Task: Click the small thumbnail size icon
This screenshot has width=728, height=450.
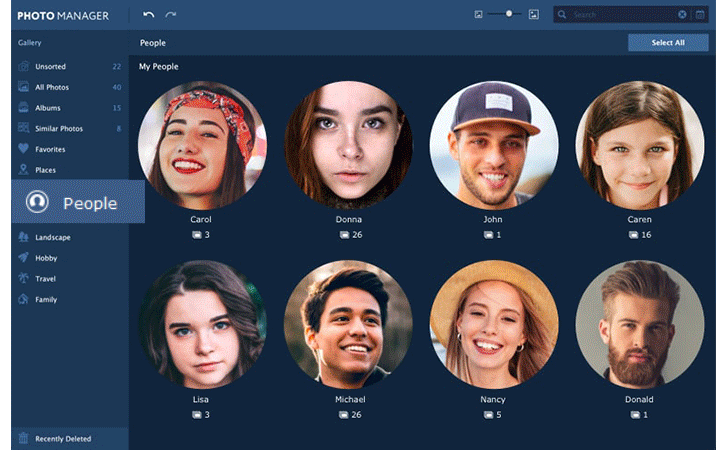Action: [x=478, y=14]
